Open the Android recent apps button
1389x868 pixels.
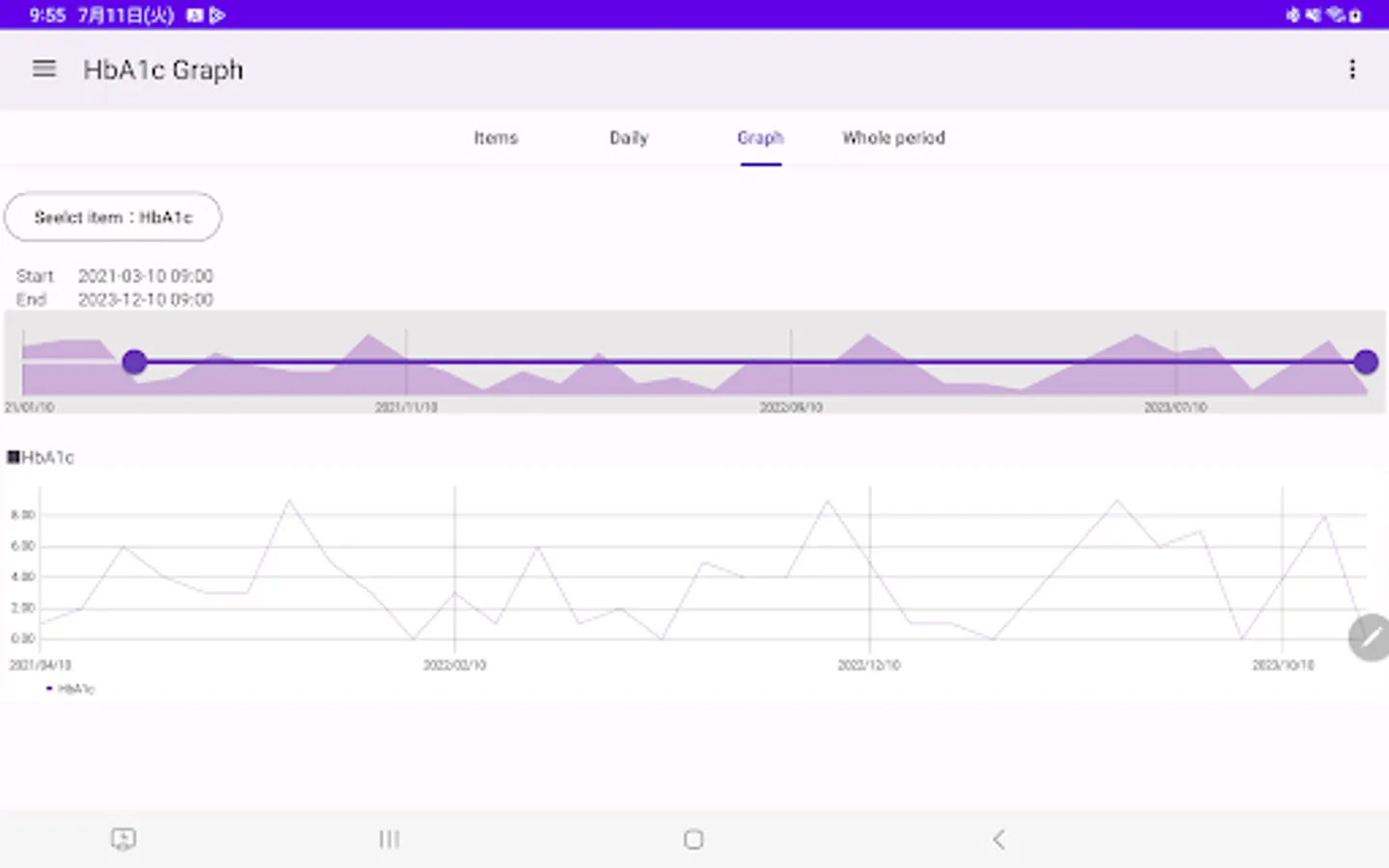(389, 839)
